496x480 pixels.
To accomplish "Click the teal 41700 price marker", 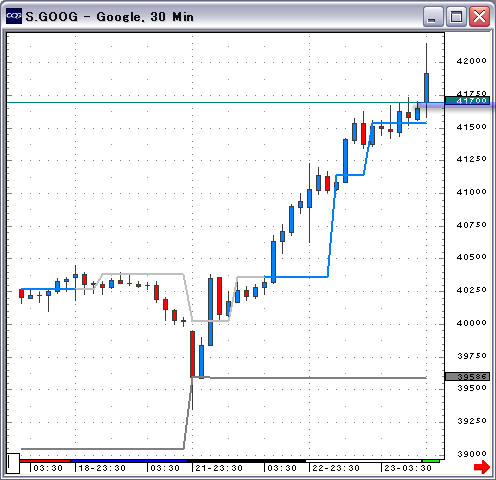I will pyautogui.click(x=467, y=100).
